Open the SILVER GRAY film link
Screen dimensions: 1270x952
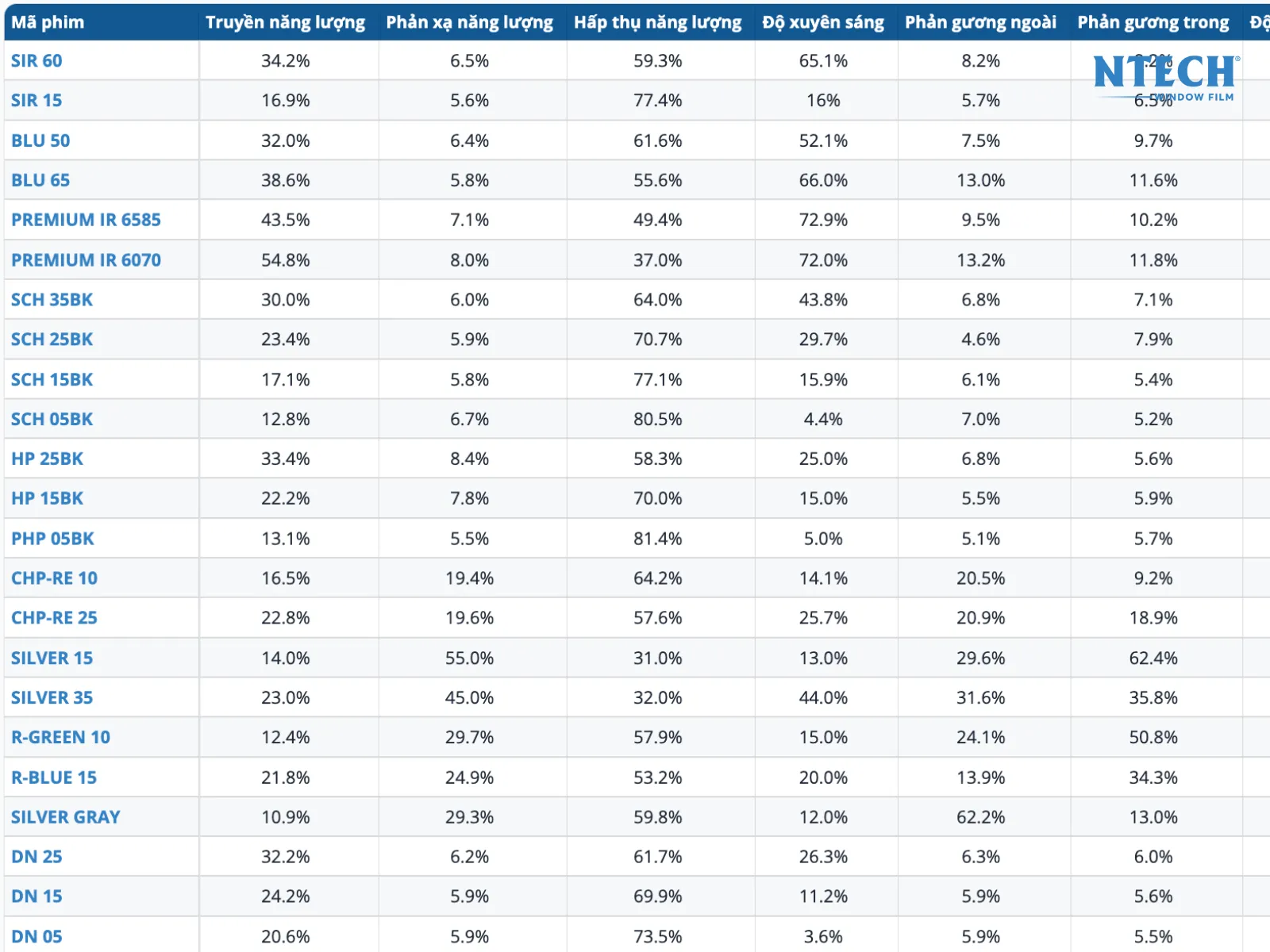click(66, 817)
